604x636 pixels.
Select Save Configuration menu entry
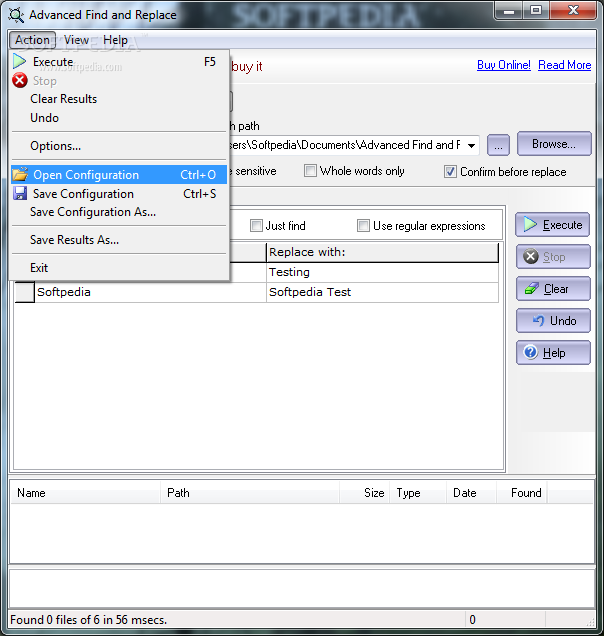(119, 193)
